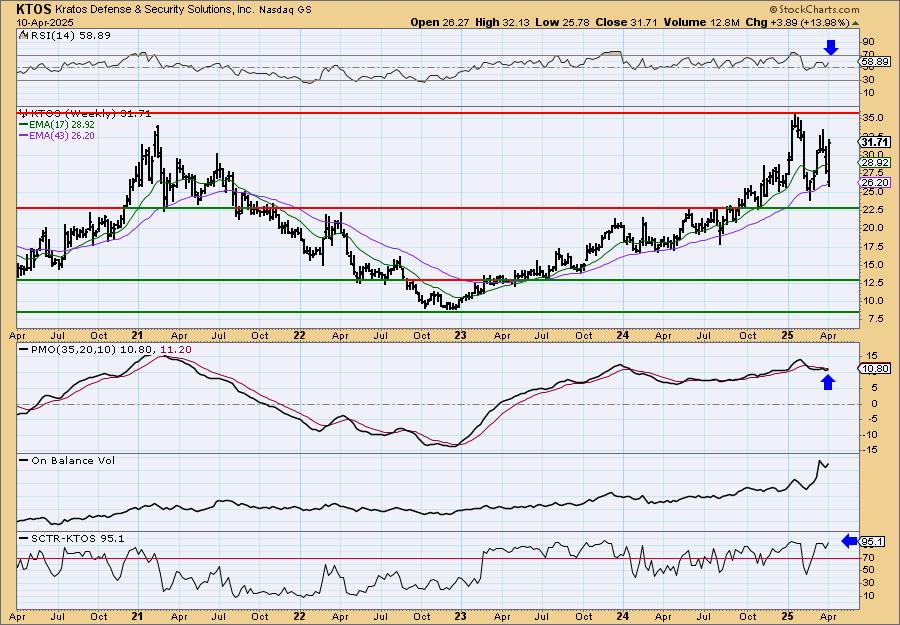Click the EMA(43) 26.20 legend label
Viewport: 900px width, 625px height.
[x=62, y=136]
